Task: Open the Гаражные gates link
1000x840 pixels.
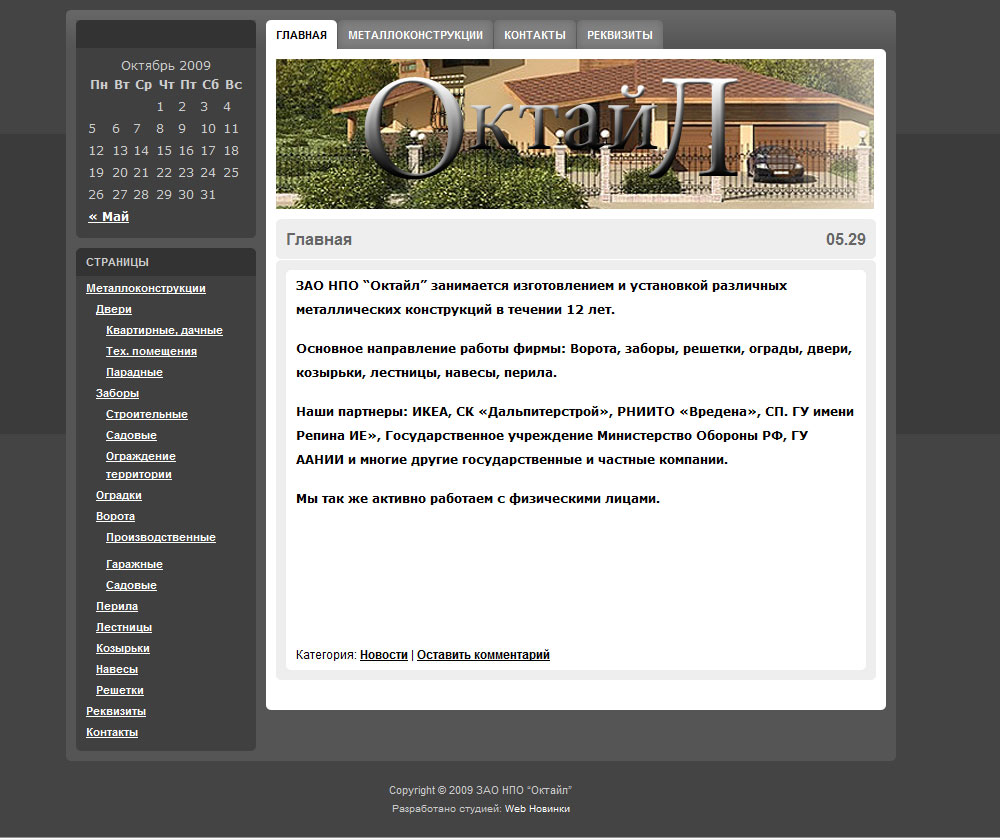Action: tap(134, 564)
